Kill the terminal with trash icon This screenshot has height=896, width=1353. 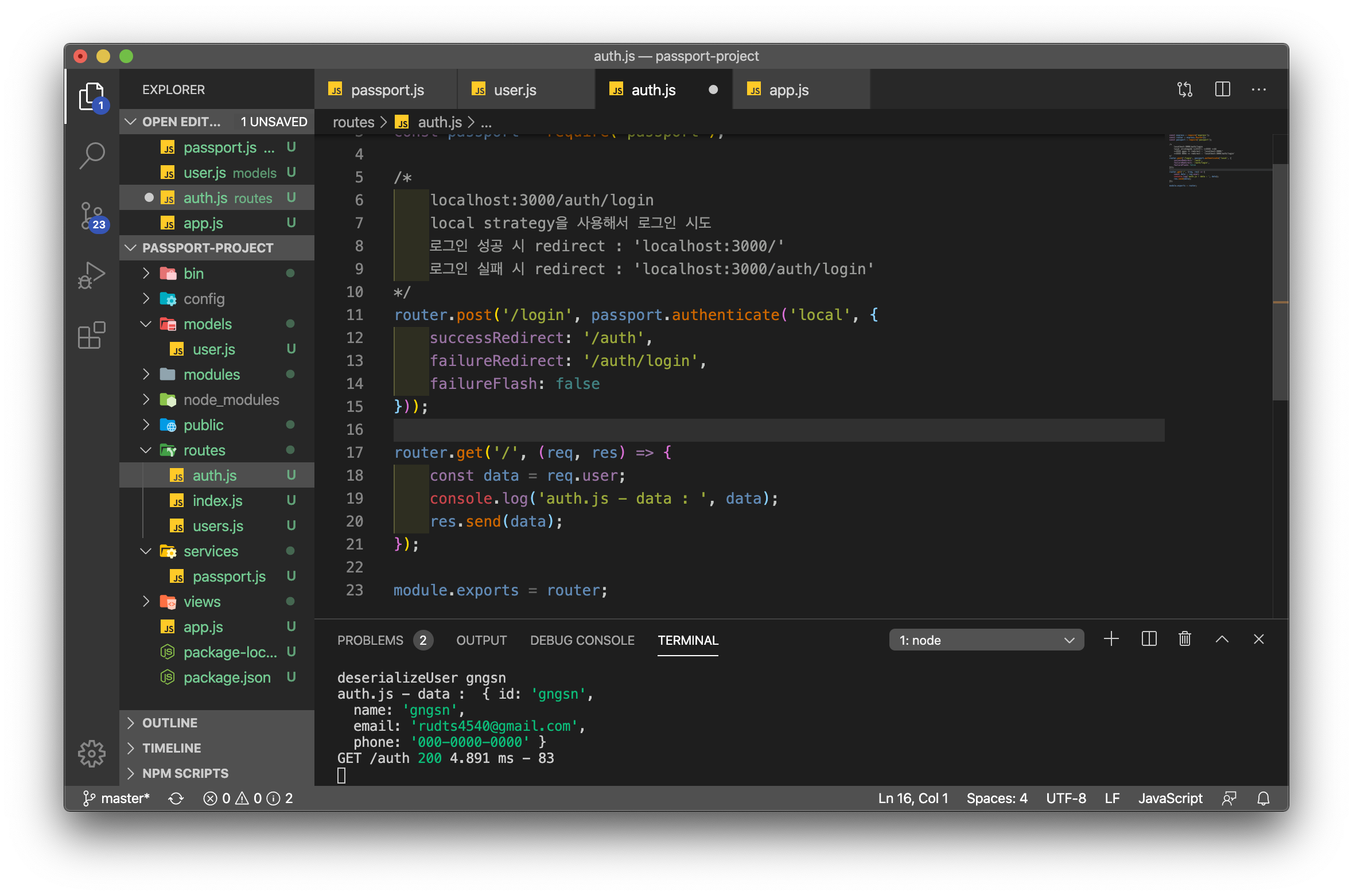pyautogui.click(x=1184, y=639)
